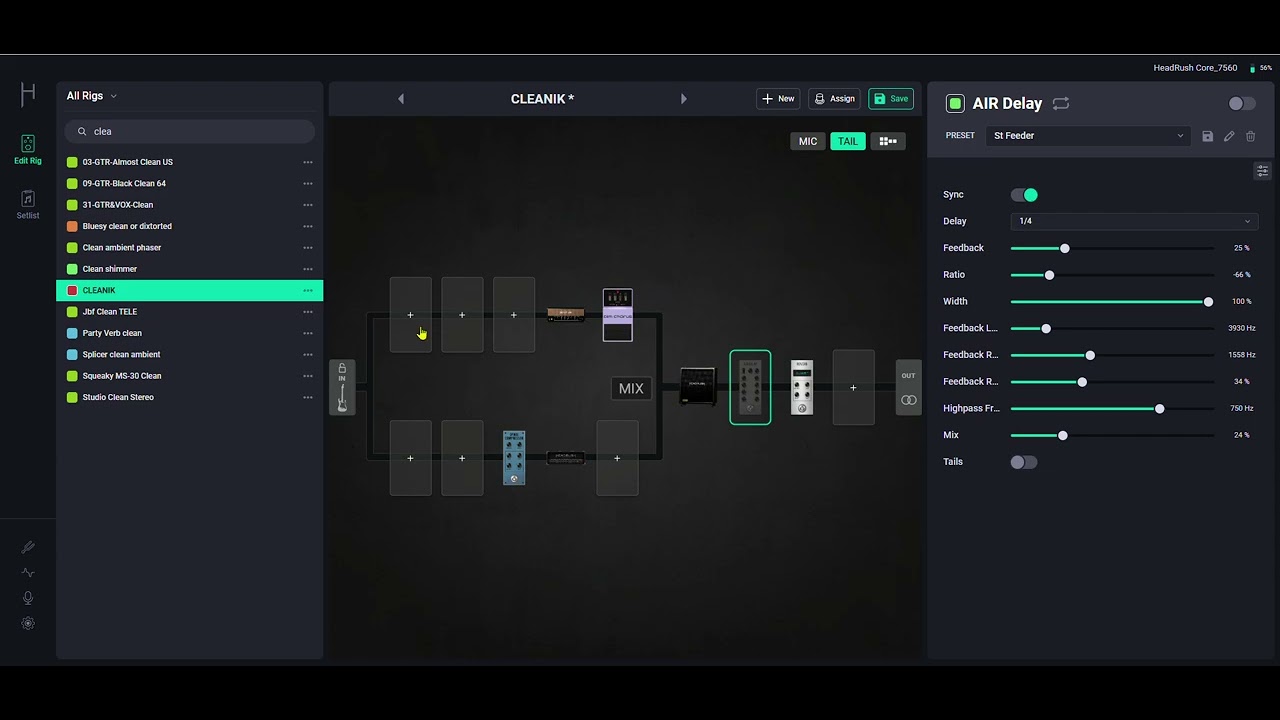This screenshot has height=720, width=1280.
Task: Go to the previous rig arrow
Action: pos(401,99)
